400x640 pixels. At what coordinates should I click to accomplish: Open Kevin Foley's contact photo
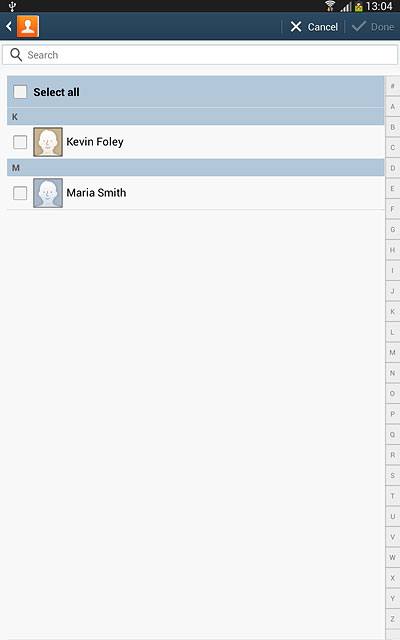[x=48, y=142]
